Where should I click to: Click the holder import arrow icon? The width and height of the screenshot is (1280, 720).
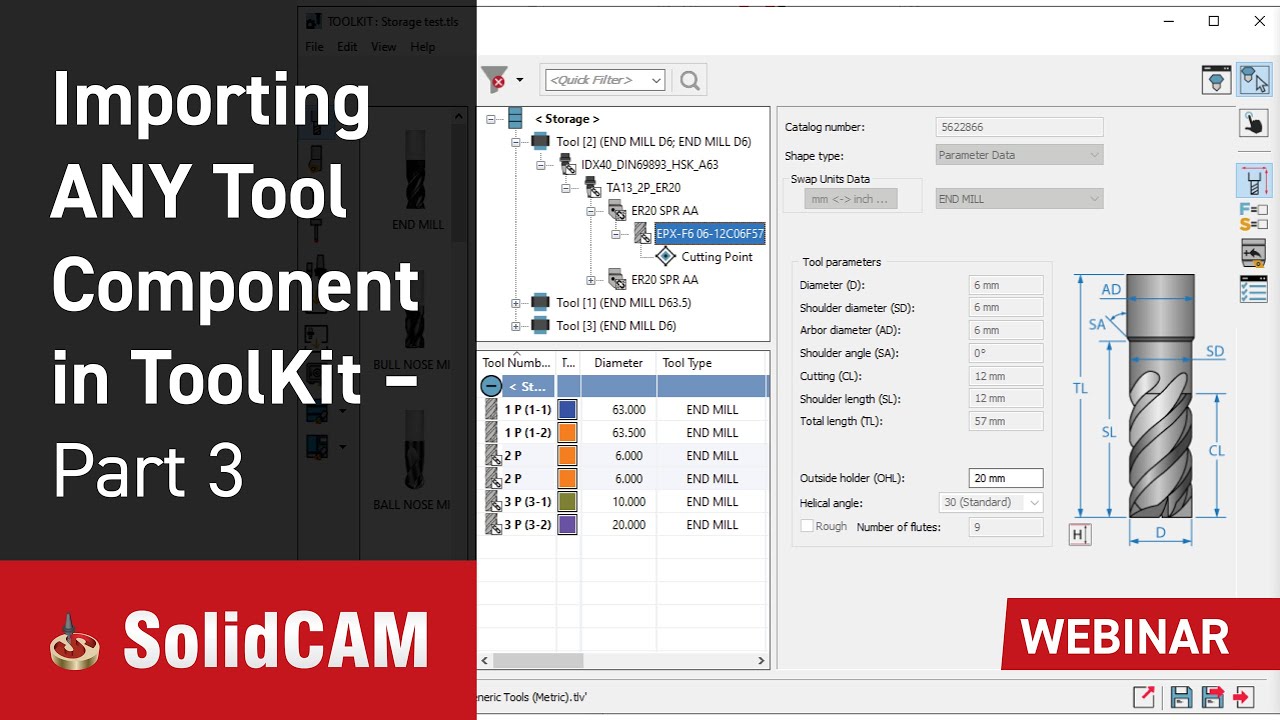point(1254,253)
